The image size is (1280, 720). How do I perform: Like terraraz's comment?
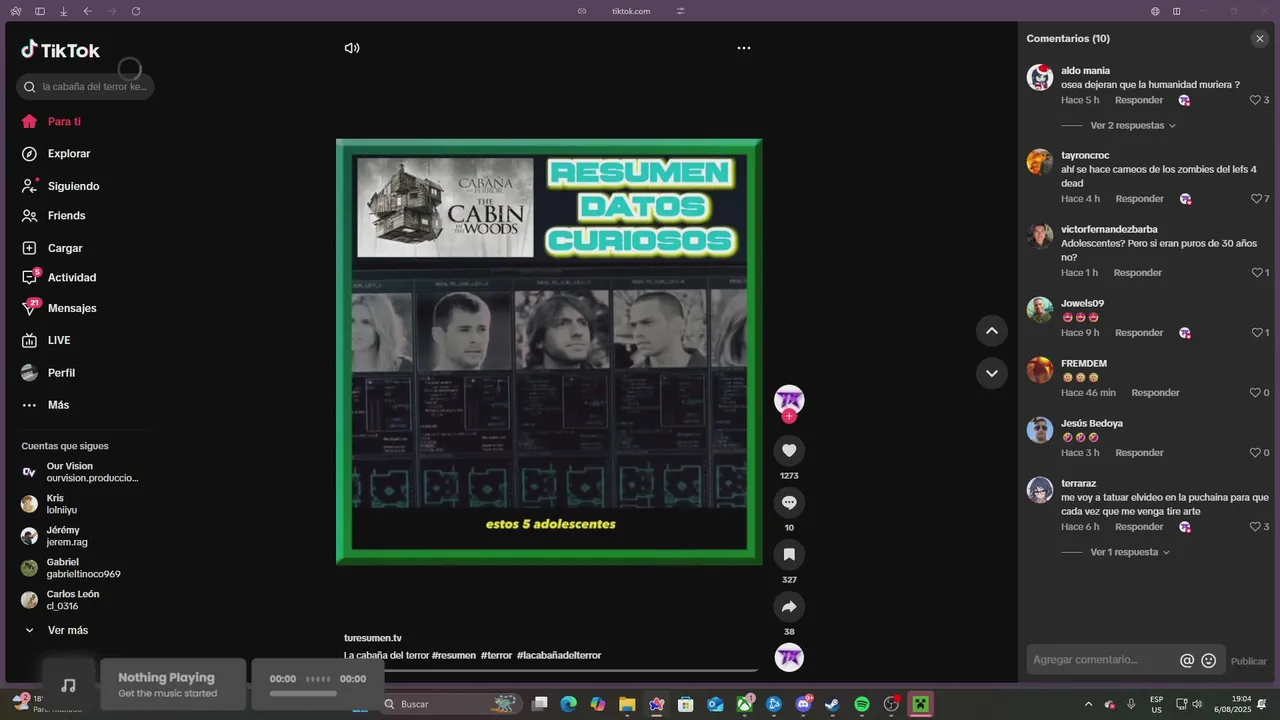pos(1255,527)
